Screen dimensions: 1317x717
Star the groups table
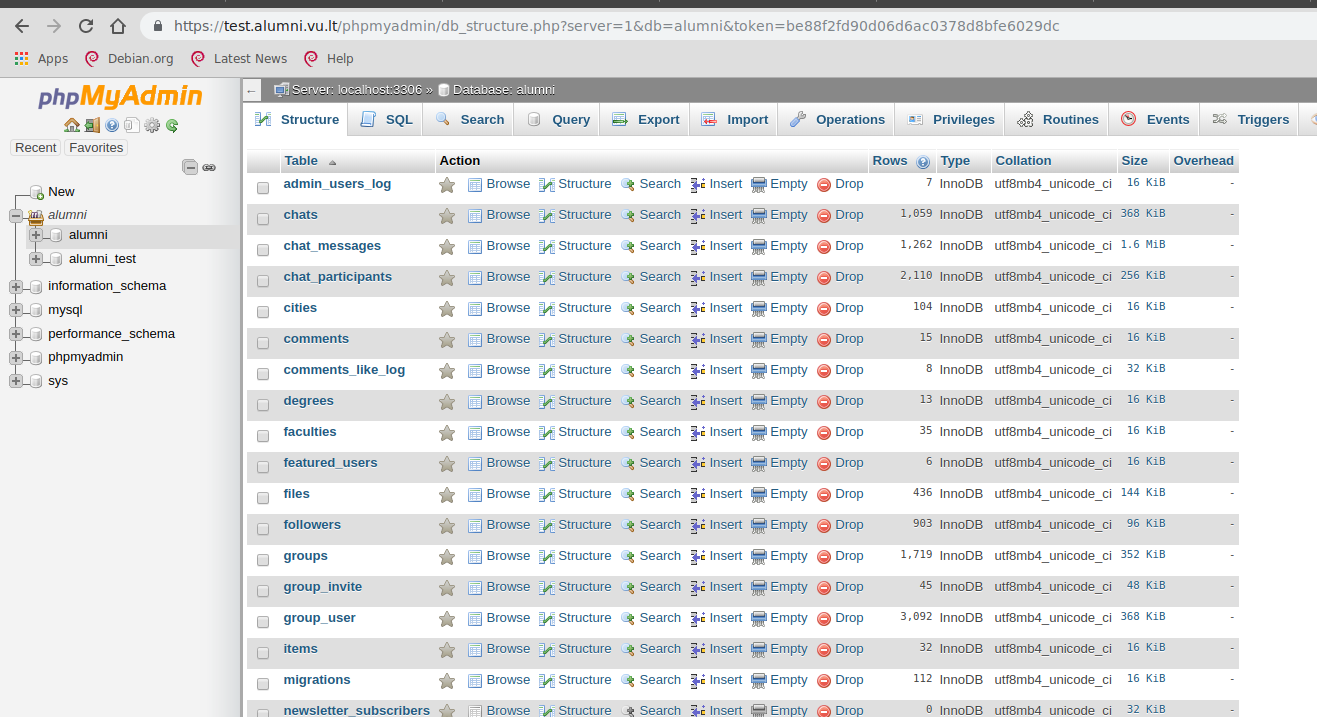[x=447, y=557]
